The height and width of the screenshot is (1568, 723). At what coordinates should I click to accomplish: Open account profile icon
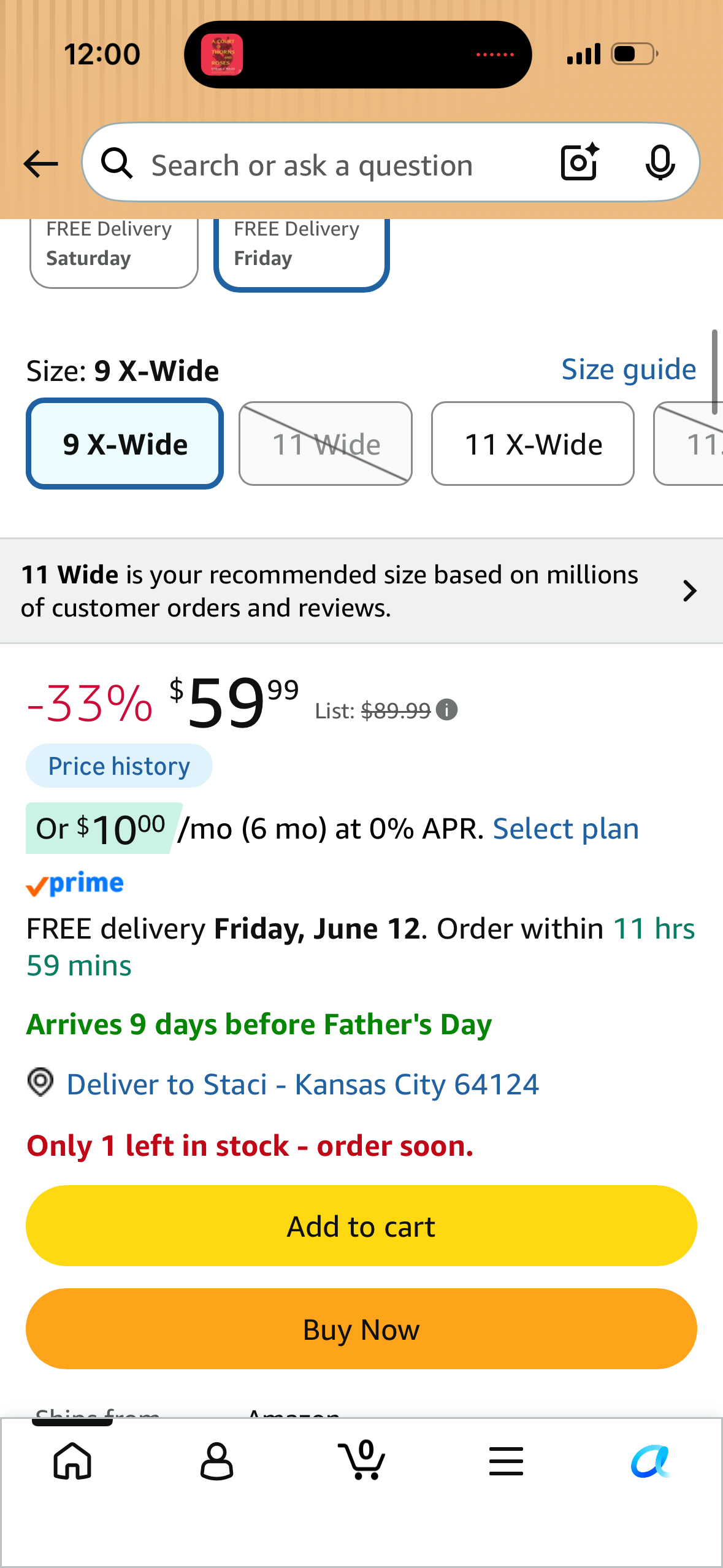(217, 1461)
